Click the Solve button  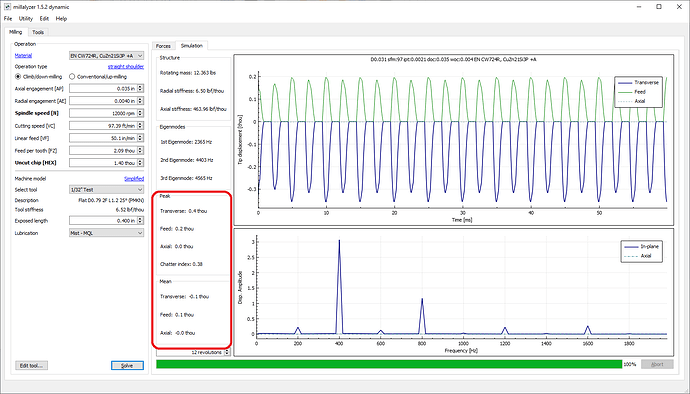[127, 365]
